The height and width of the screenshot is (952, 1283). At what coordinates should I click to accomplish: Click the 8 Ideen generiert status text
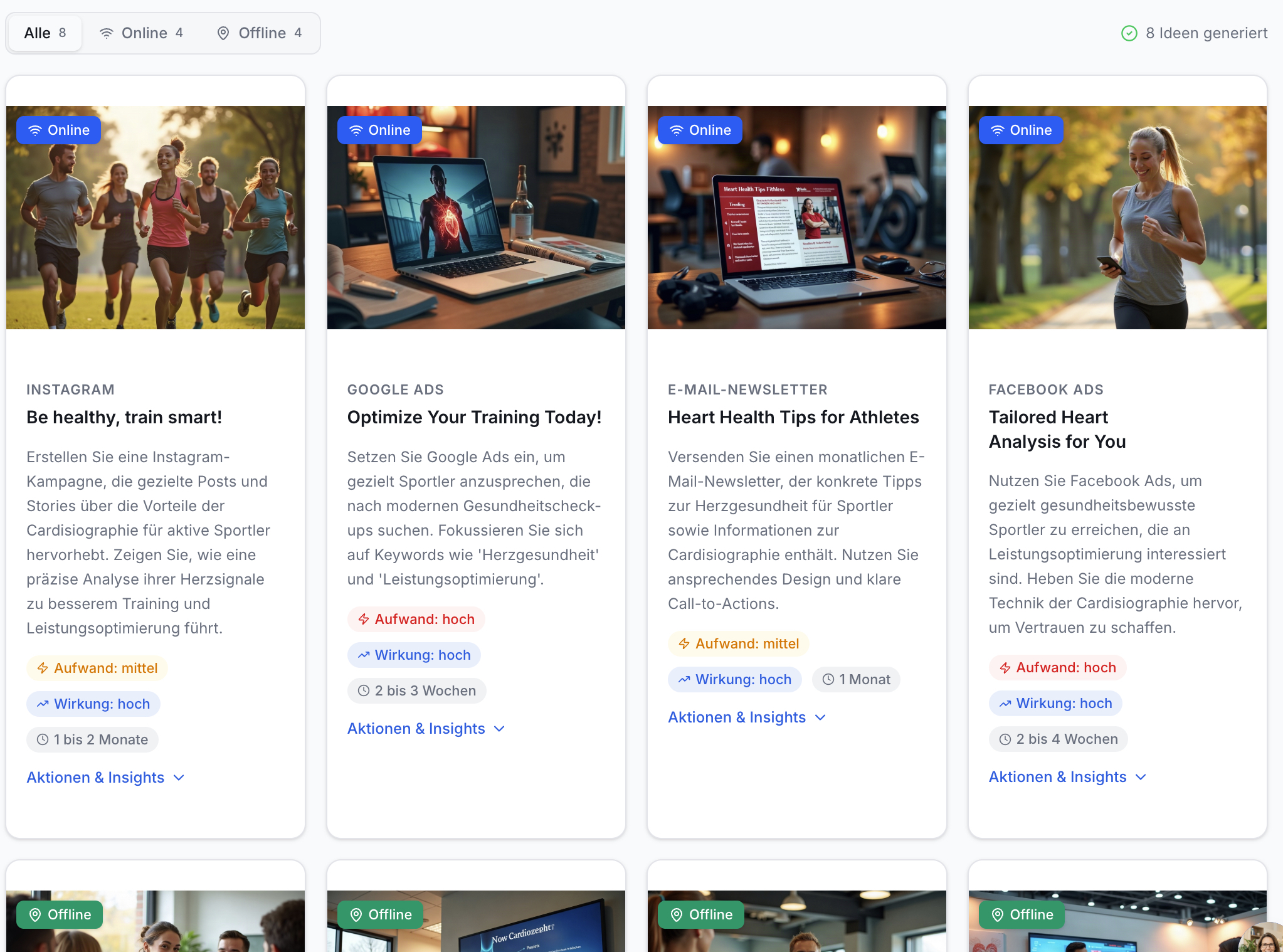click(1206, 33)
